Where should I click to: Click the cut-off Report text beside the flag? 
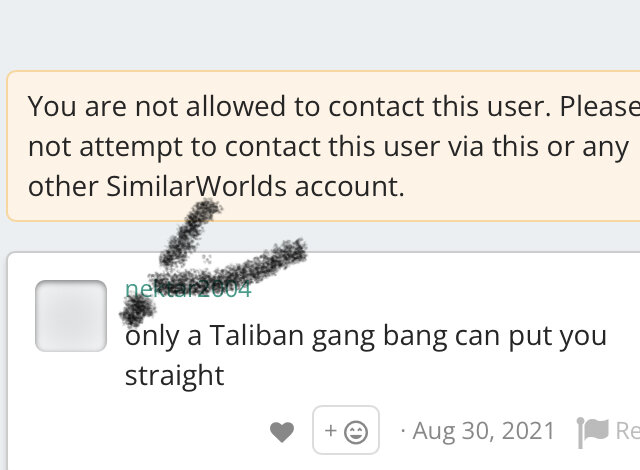click(x=627, y=430)
